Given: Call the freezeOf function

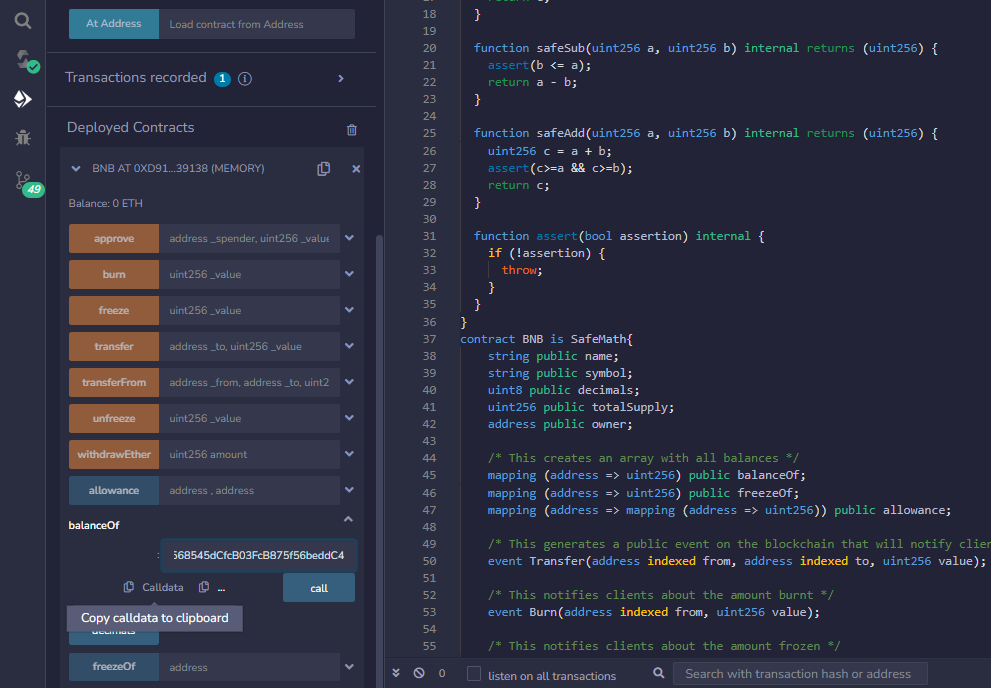Looking at the screenshot, I should 114,667.
